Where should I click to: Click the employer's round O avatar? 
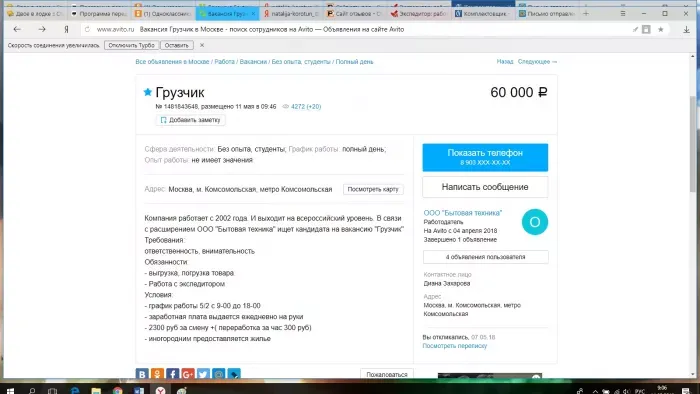535,222
